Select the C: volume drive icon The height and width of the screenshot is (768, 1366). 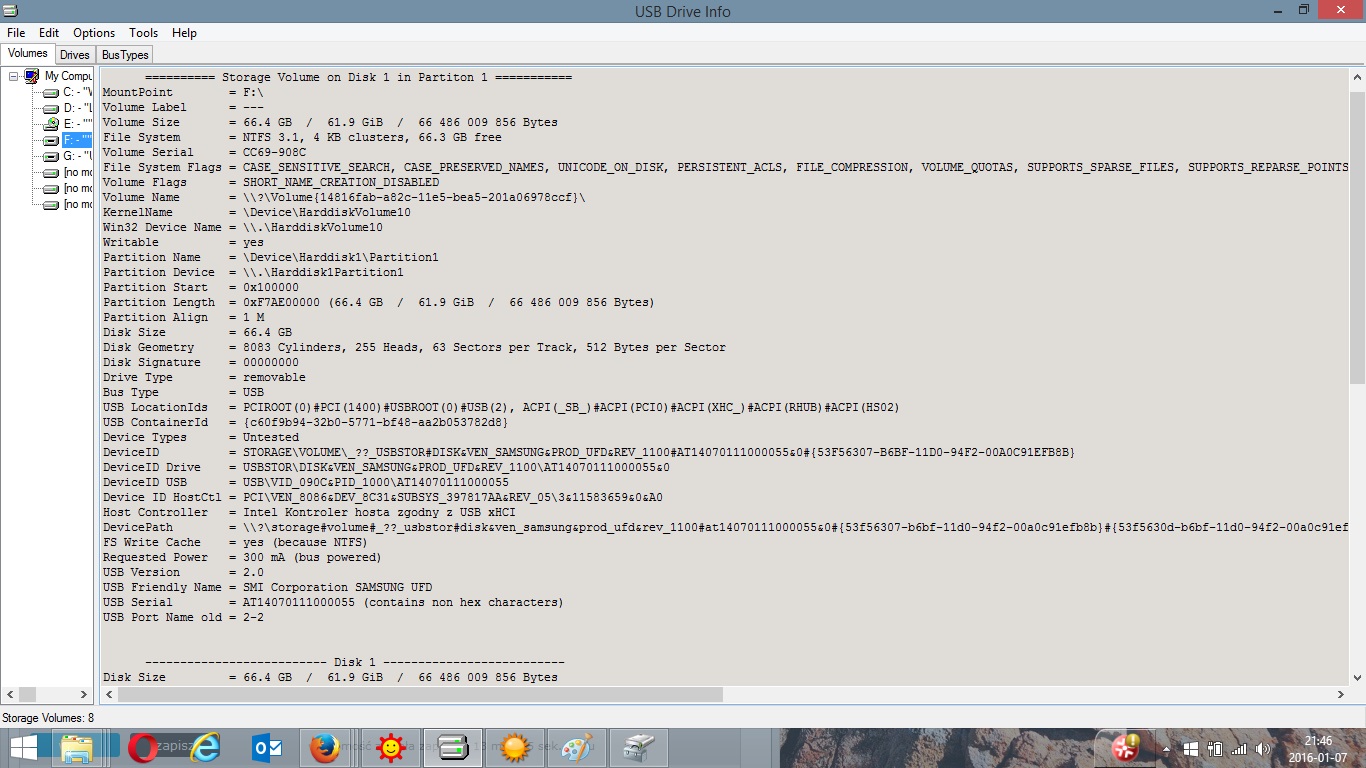(x=51, y=92)
